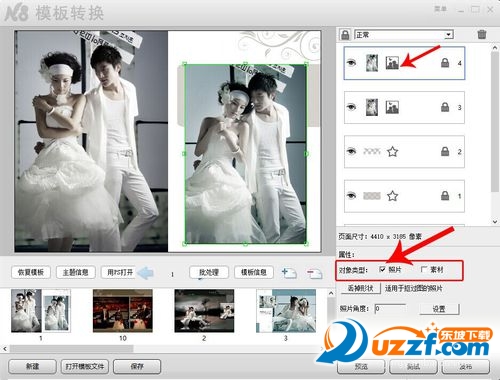The width and height of the screenshot is (500, 380).
Task: Click the add page icon with the plus sign
Action: (x=289, y=273)
